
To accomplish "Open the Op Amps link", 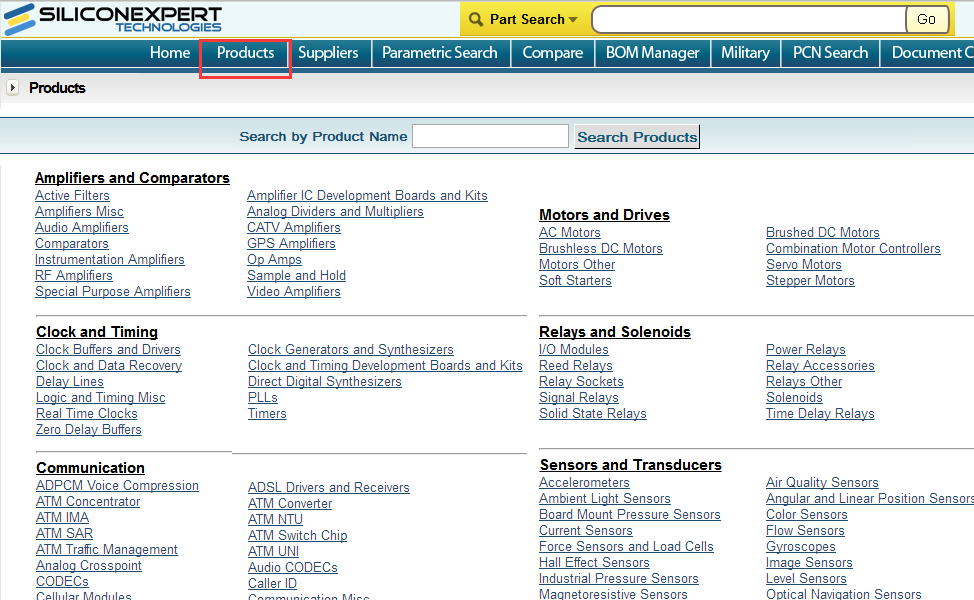I will point(274,260).
